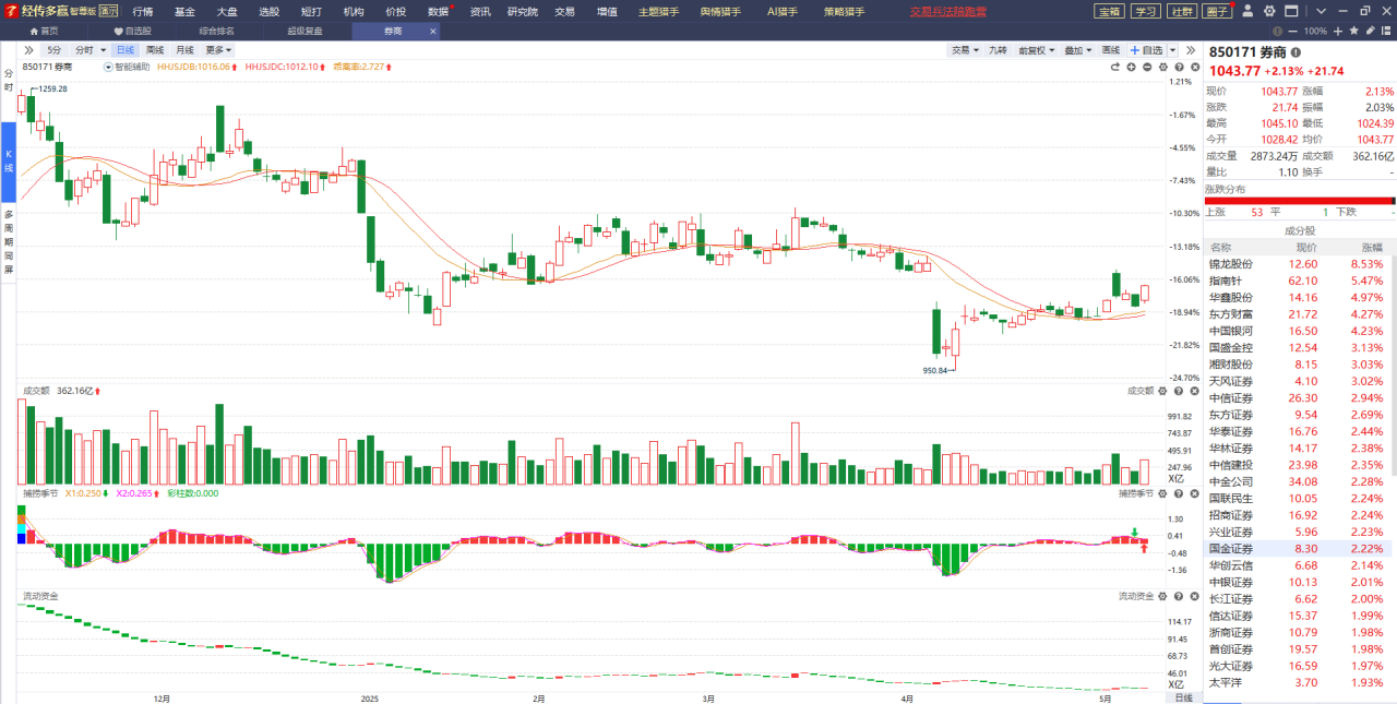Close the 券商 tab
The height and width of the screenshot is (704, 1397).
[433, 31]
